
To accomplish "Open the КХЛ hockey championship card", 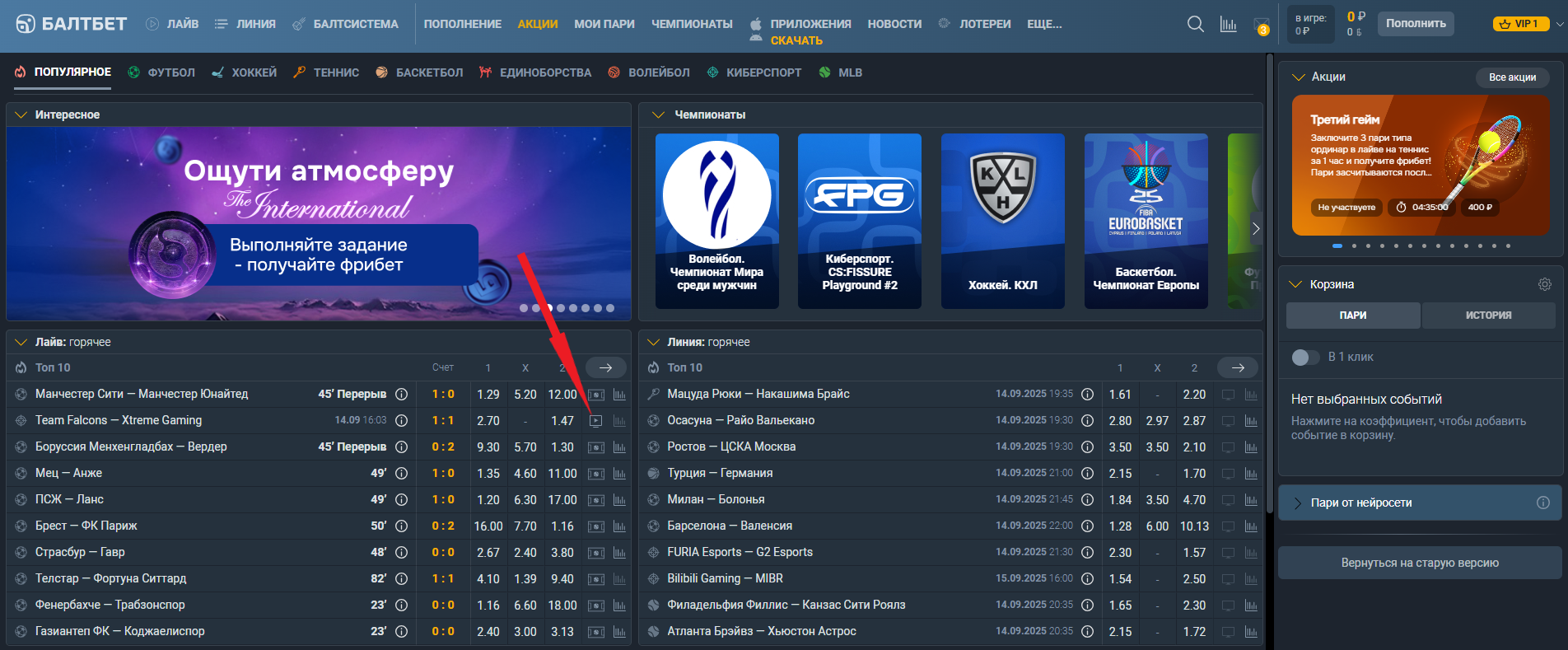I will coord(1002,221).
